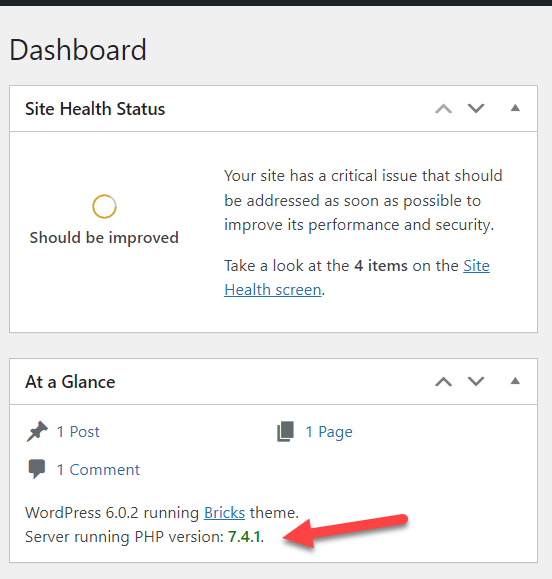The height and width of the screenshot is (579, 552).
Task: Click the green PHP version 7.4.1 text
Action: 244,537
